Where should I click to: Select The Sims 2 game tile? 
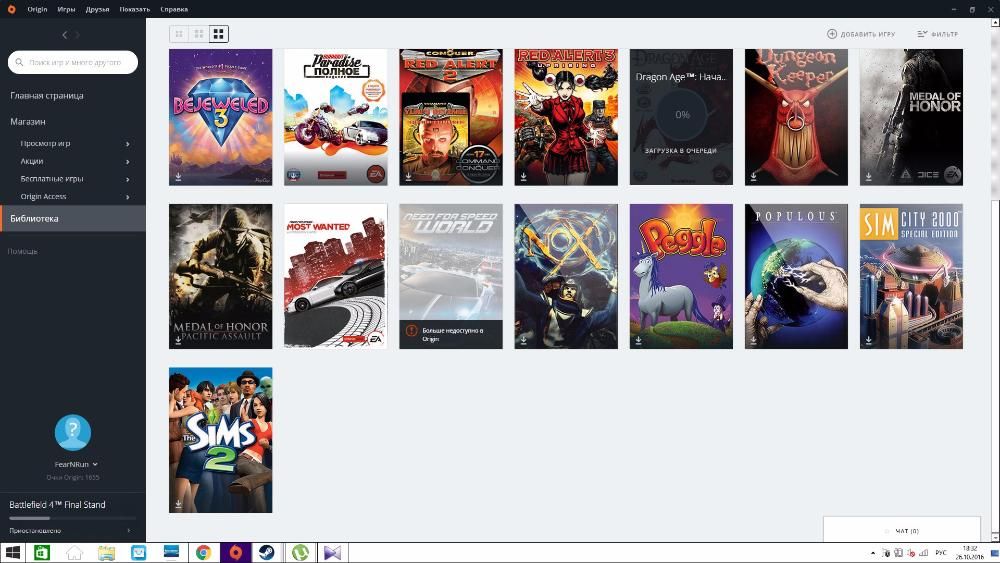click(x=221, y=440)
